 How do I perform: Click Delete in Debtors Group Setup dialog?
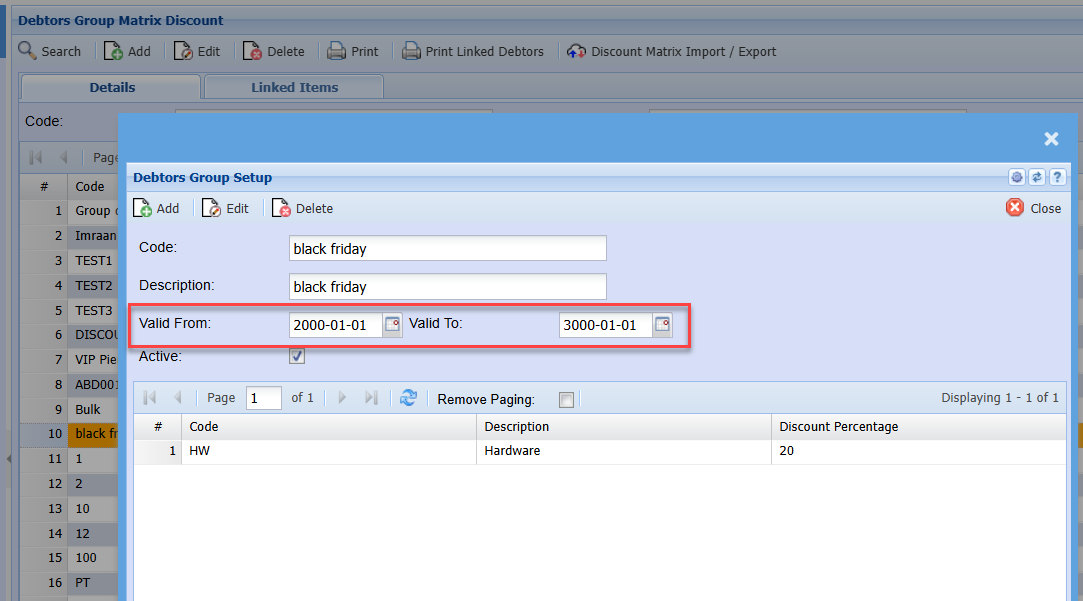303,208
